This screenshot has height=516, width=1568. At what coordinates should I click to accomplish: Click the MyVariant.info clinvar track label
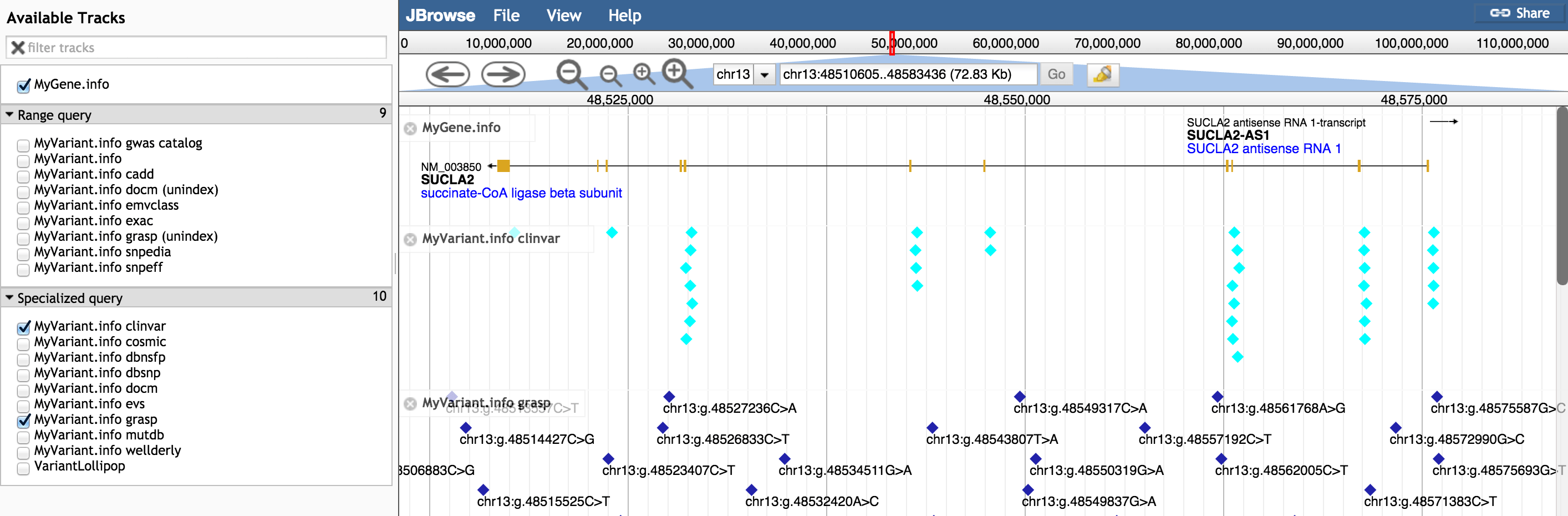(491, 238)
